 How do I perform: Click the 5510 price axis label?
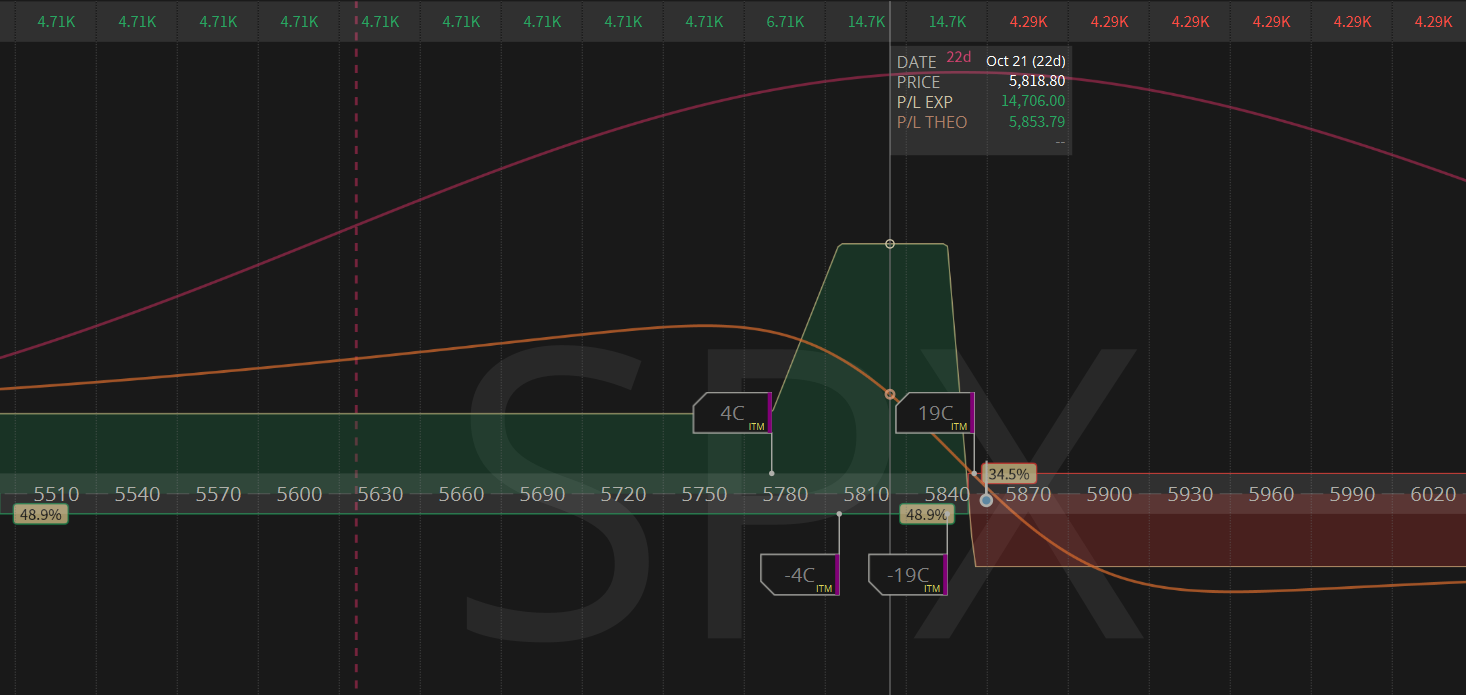pyautogui.click(x=56, y=494)
